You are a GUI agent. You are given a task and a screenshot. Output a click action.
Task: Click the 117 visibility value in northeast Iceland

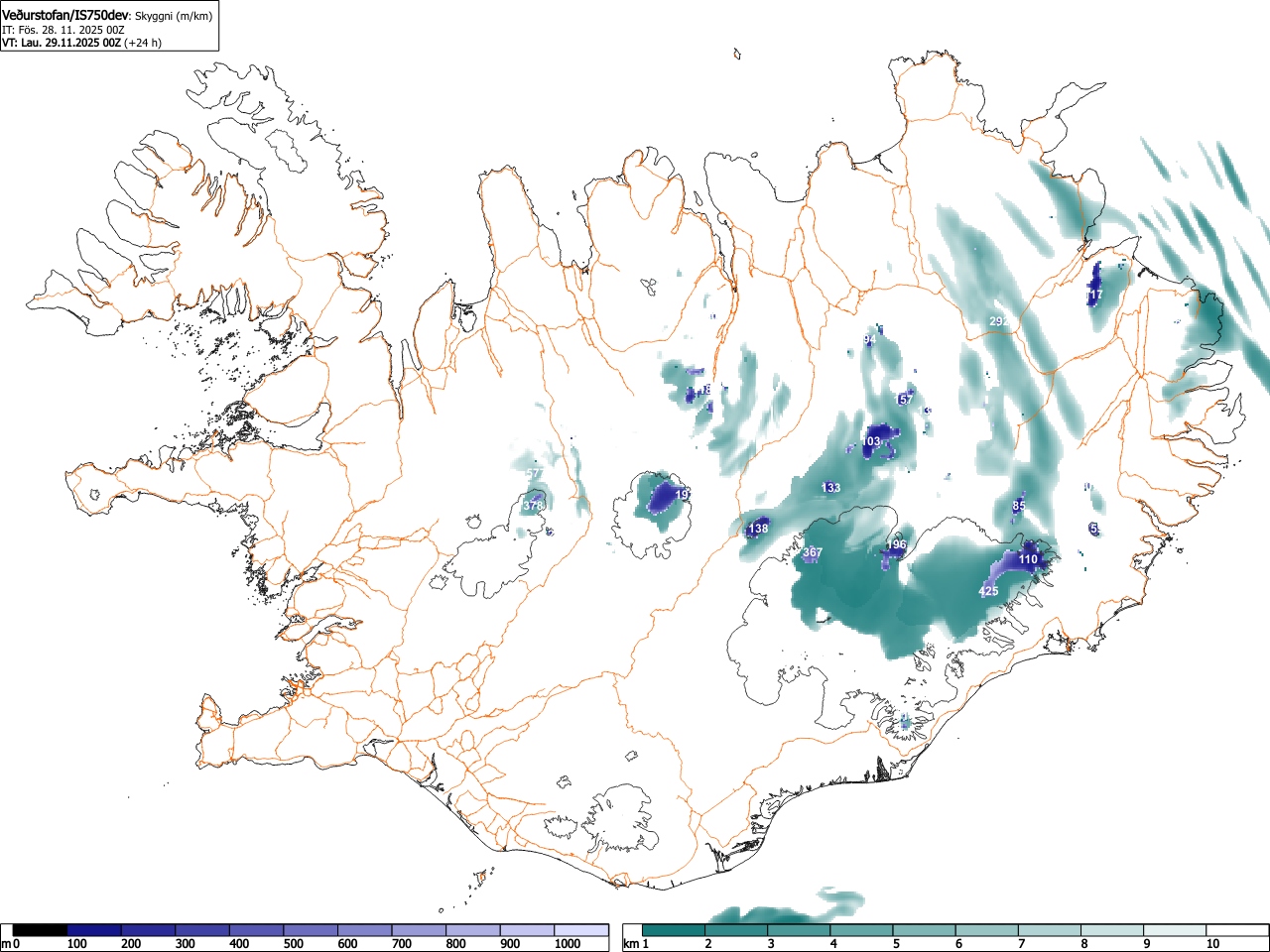coord(1094,296)
